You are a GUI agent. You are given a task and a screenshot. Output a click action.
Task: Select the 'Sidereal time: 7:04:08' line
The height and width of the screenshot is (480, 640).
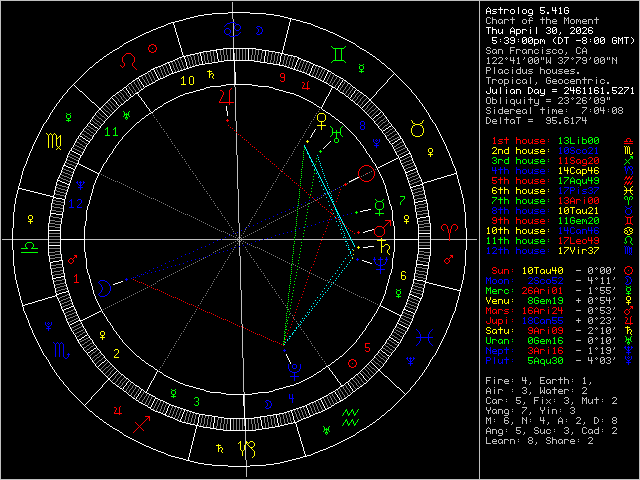(554, 111)
